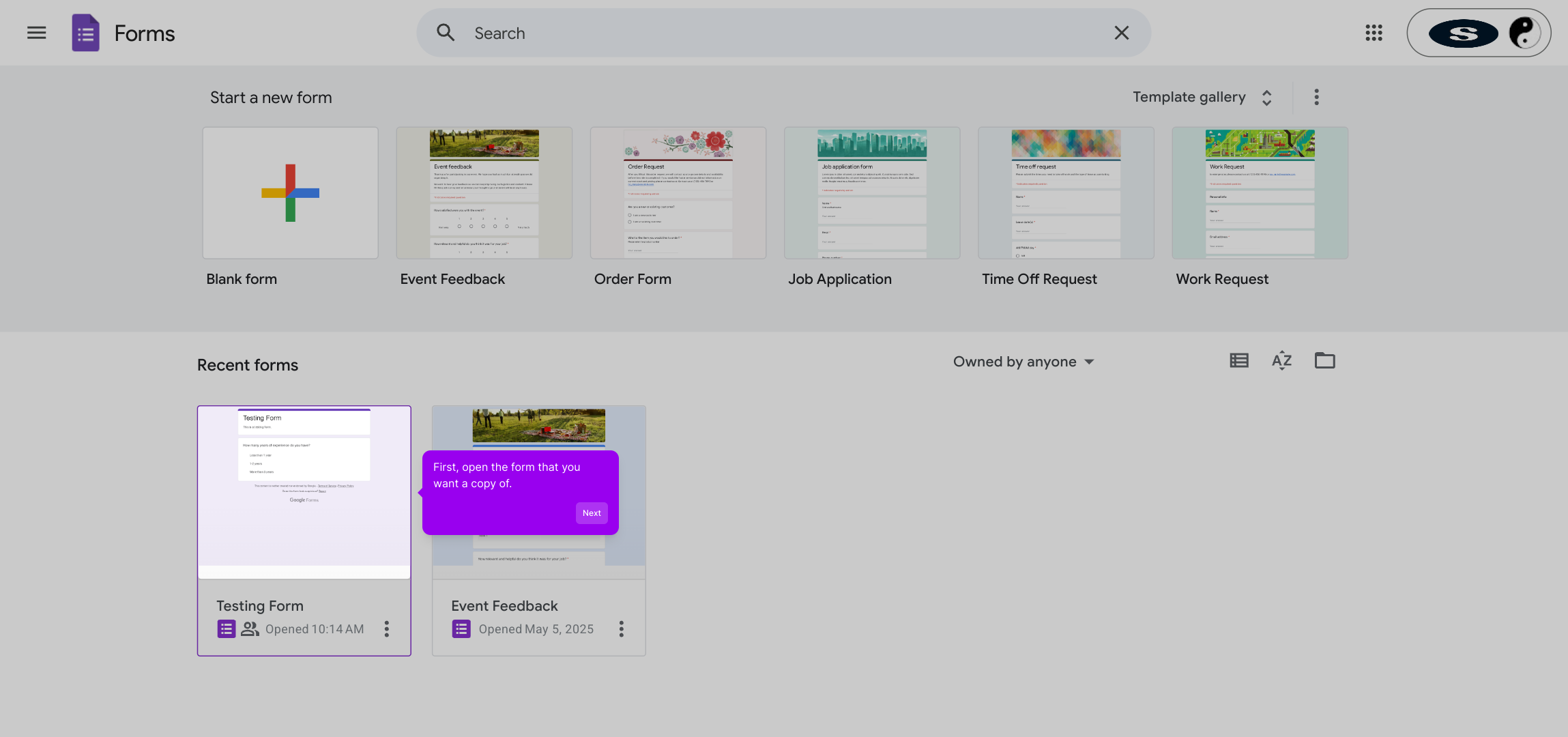Click Next in the purple tooltip
The height and width of the screenshot is (737, 1568).
[x=592, y=513]
